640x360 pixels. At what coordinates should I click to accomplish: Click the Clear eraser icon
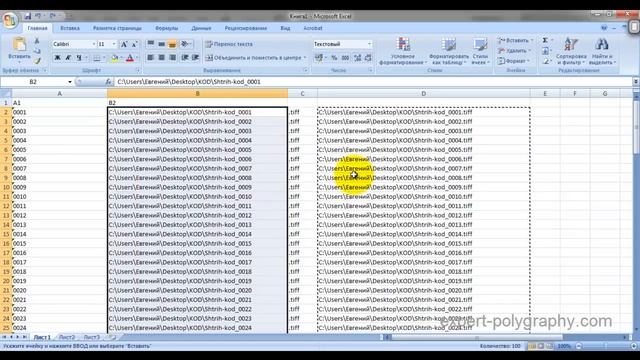click(546, 61)
